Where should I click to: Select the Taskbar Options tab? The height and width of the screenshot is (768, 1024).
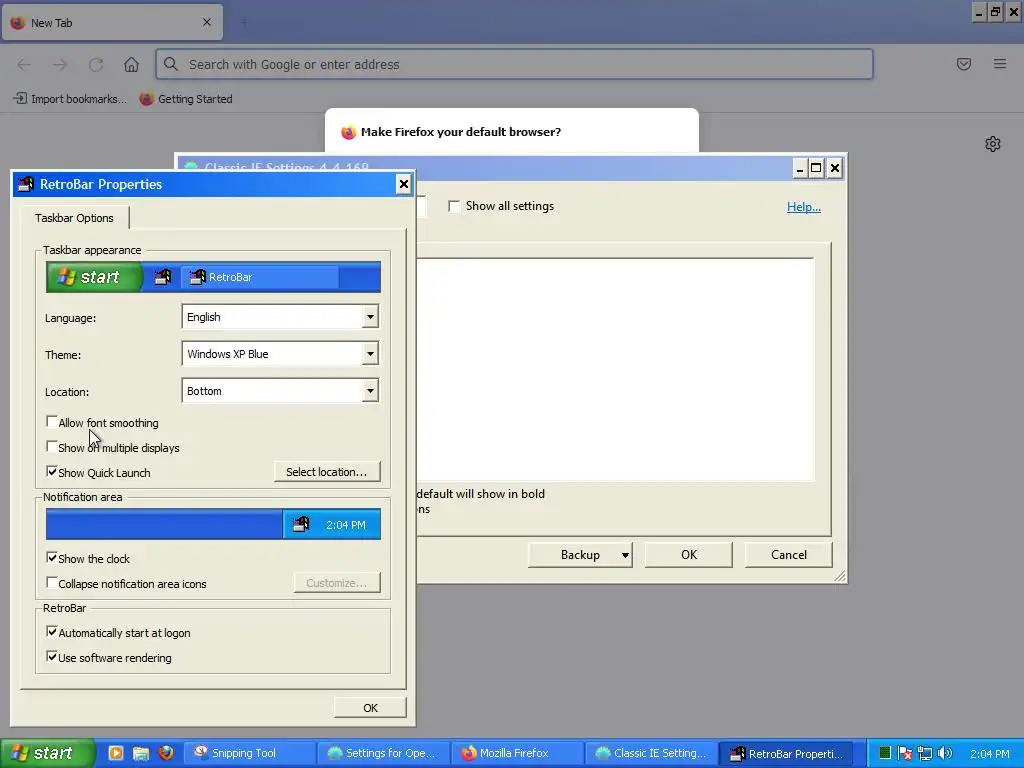pos(74,218)
